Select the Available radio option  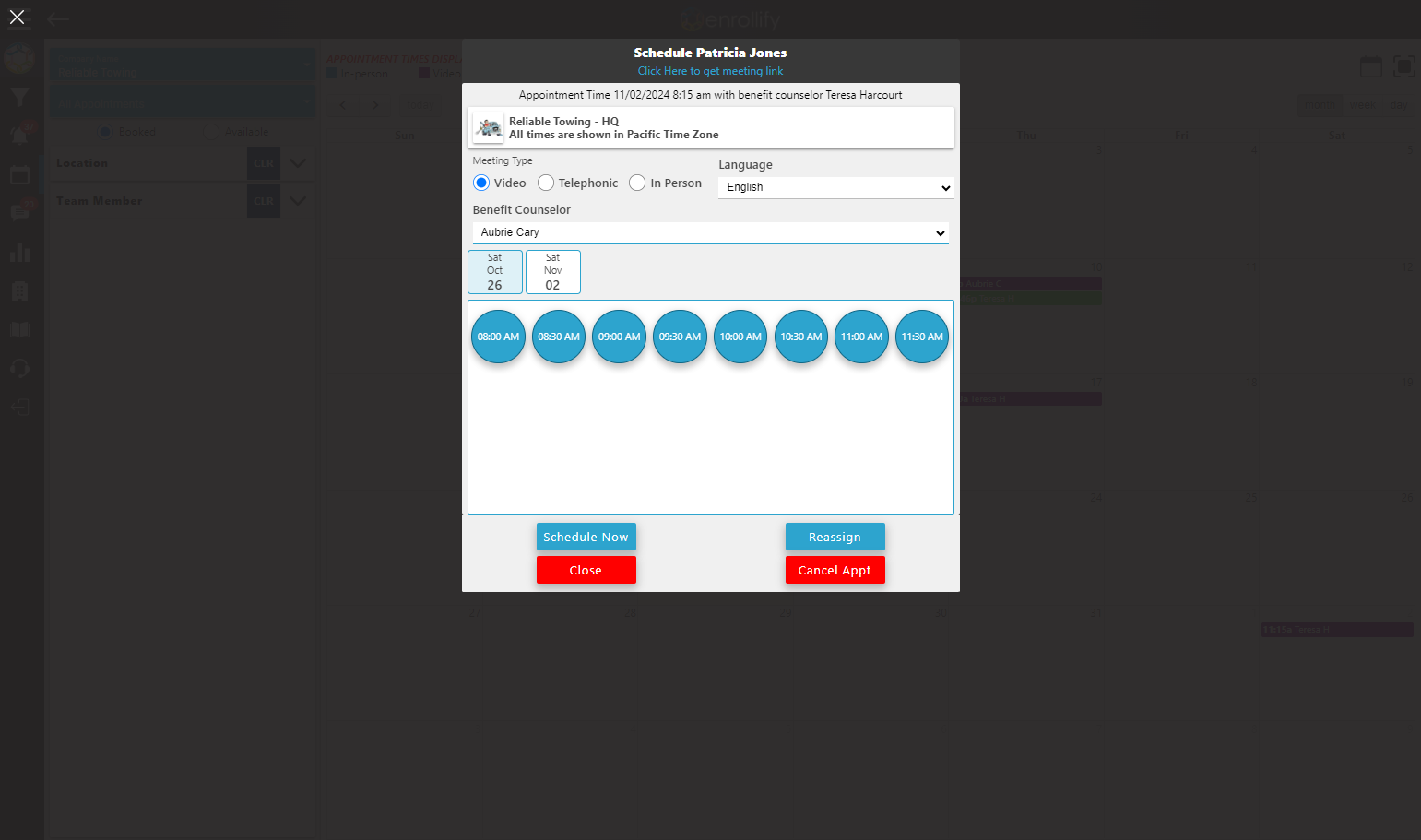coord(211,132)
